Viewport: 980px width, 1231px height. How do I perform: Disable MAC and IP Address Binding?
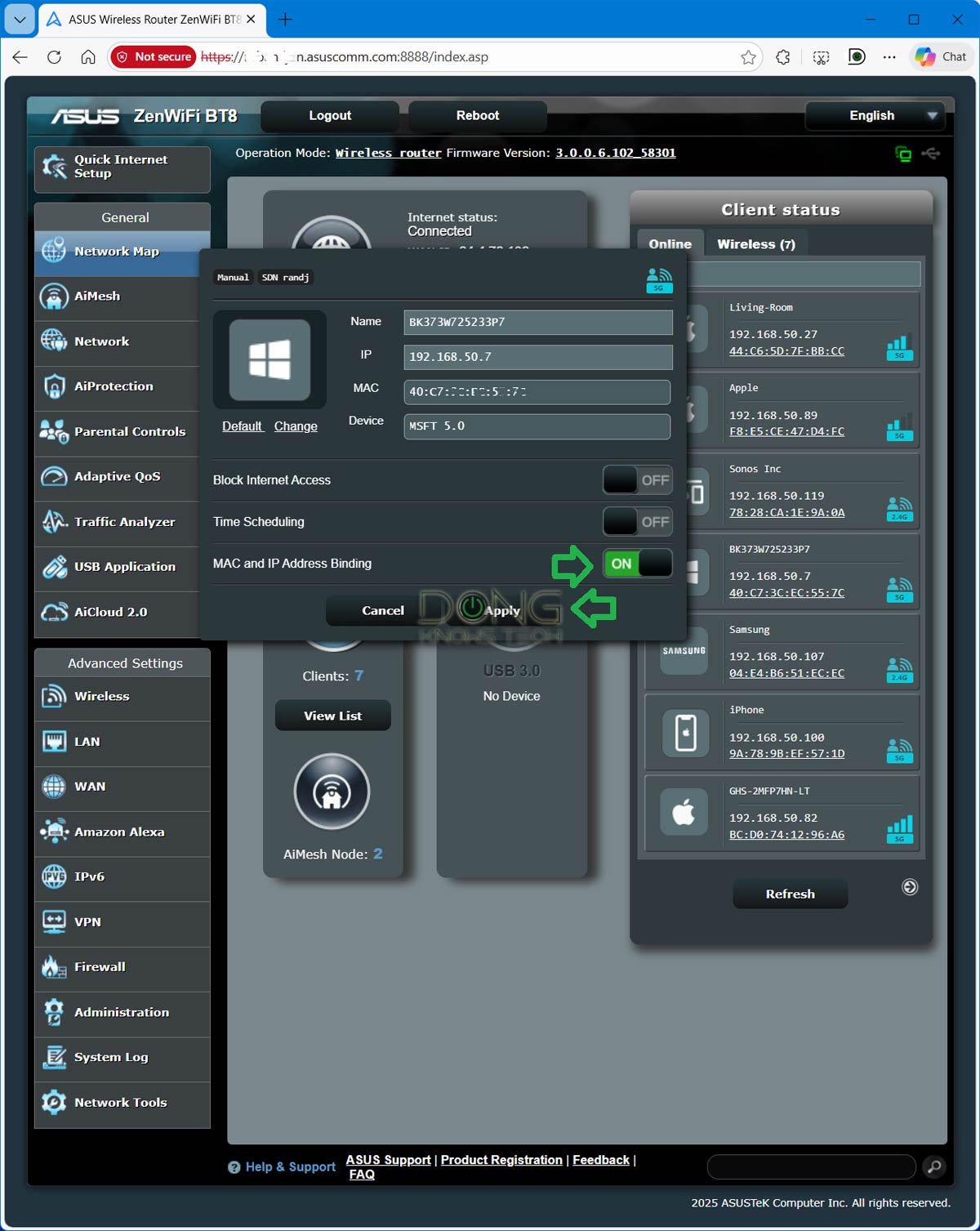tap(637, 563)
